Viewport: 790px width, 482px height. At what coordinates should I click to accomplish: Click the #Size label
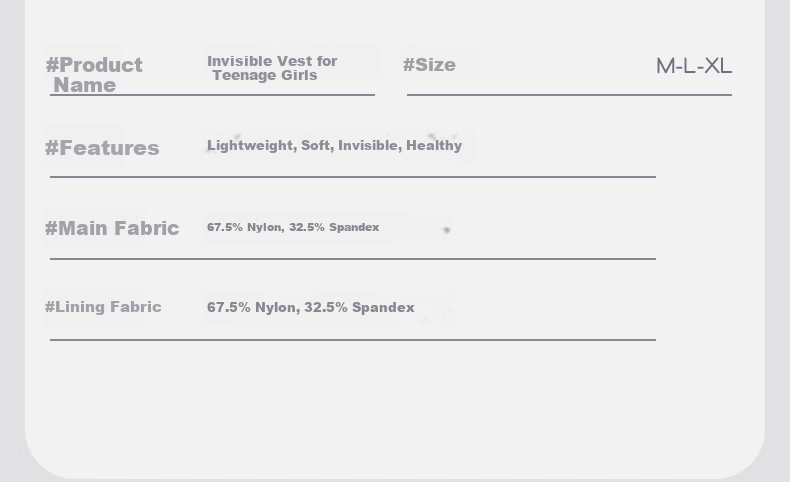tap(429, 65)
